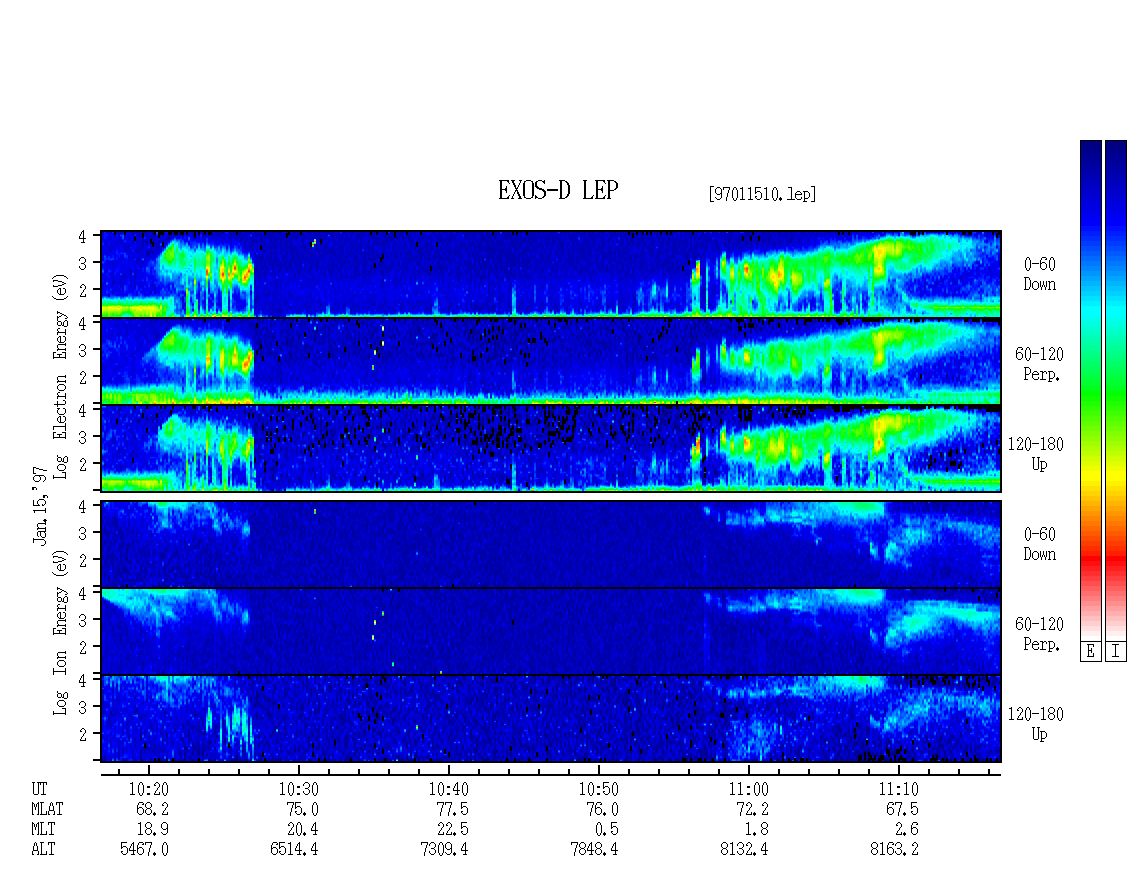Click the electron '120-180 Up' pitch angle label
This screenshot has height=875, width=1130.
click(1035, 454)
